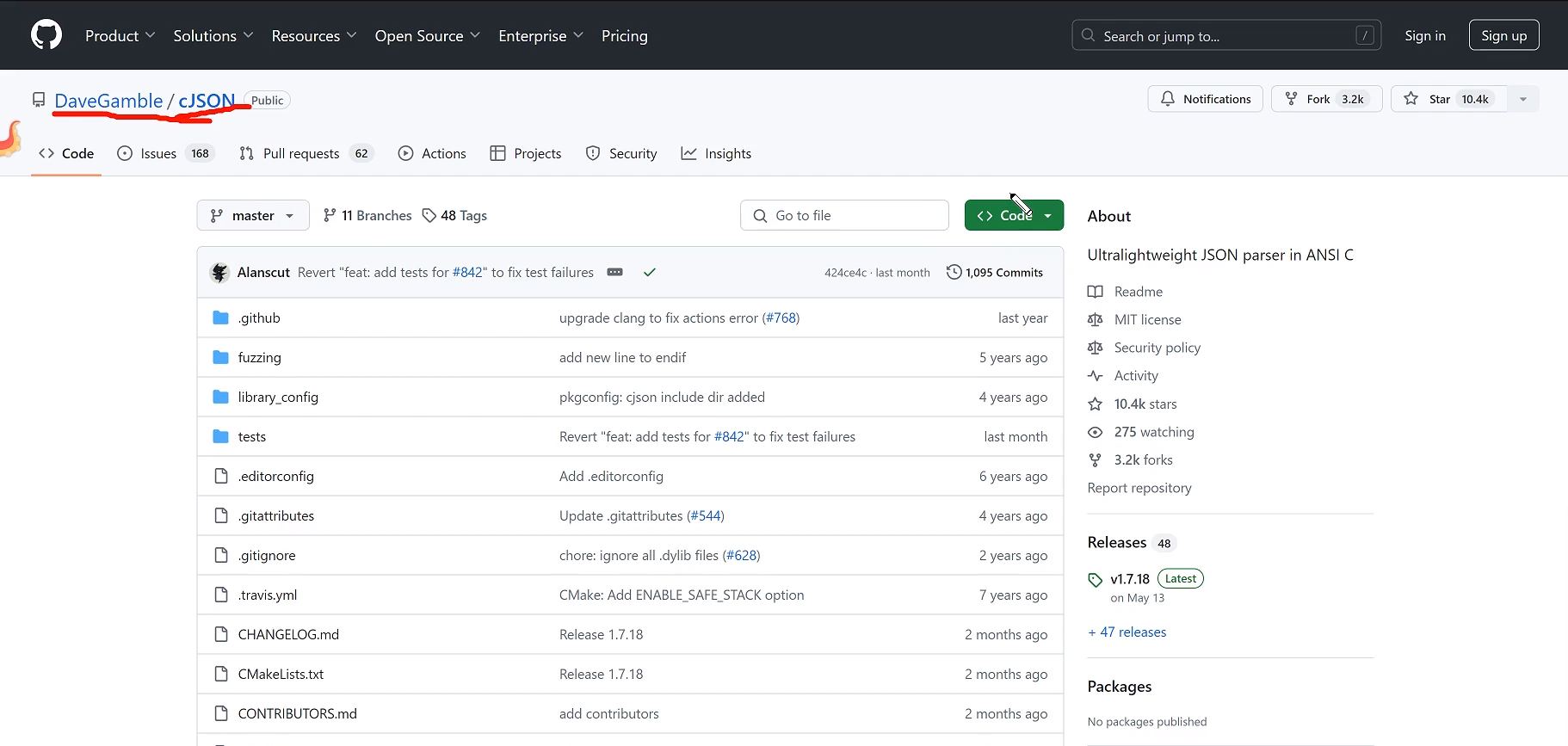Click the CHANGELOG.md file icon
Screen dimensions: 1568x746
tap(221, 634)
